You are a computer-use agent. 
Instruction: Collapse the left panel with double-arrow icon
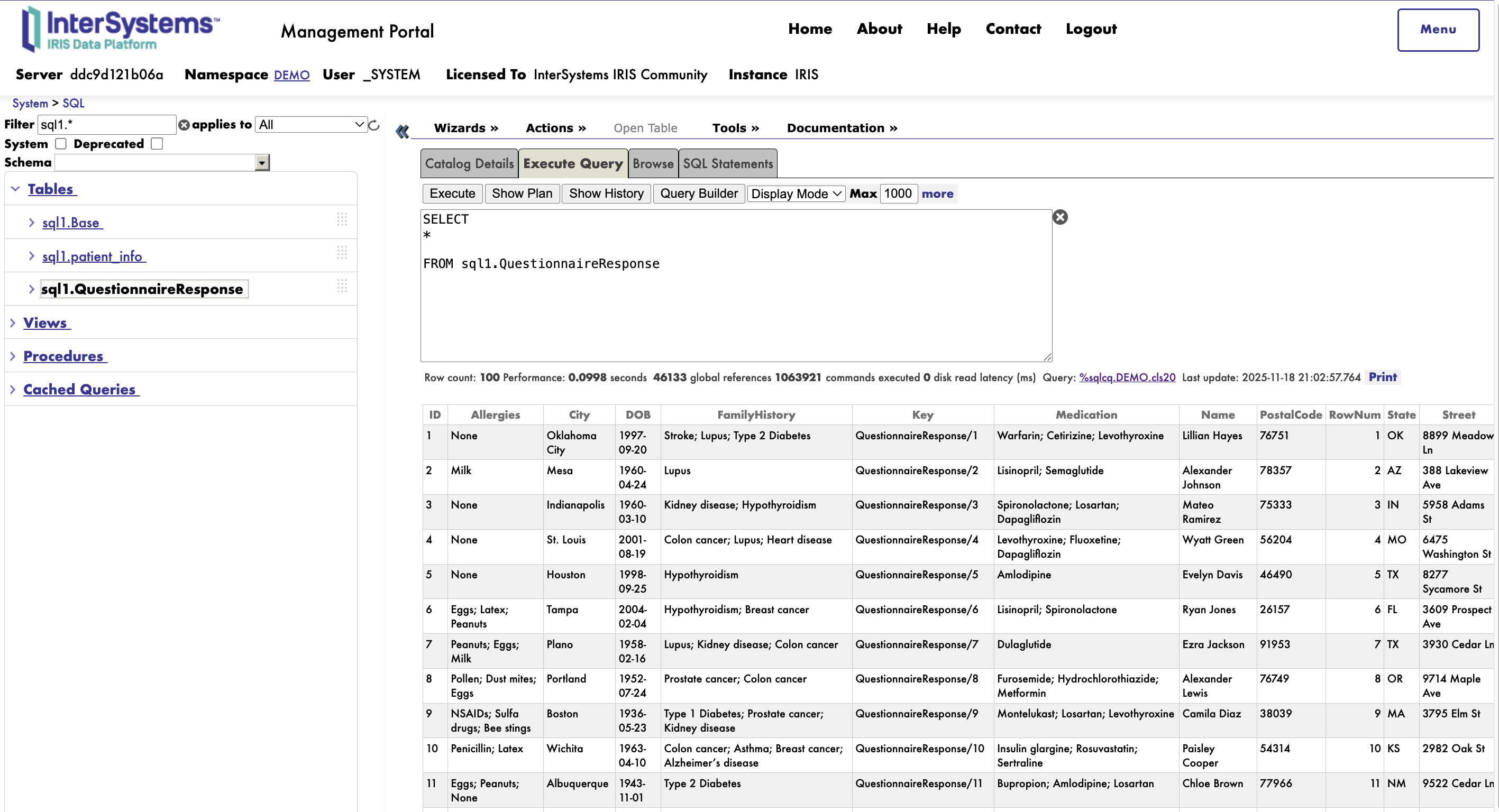pyautogui.click(x=402, y=132)
